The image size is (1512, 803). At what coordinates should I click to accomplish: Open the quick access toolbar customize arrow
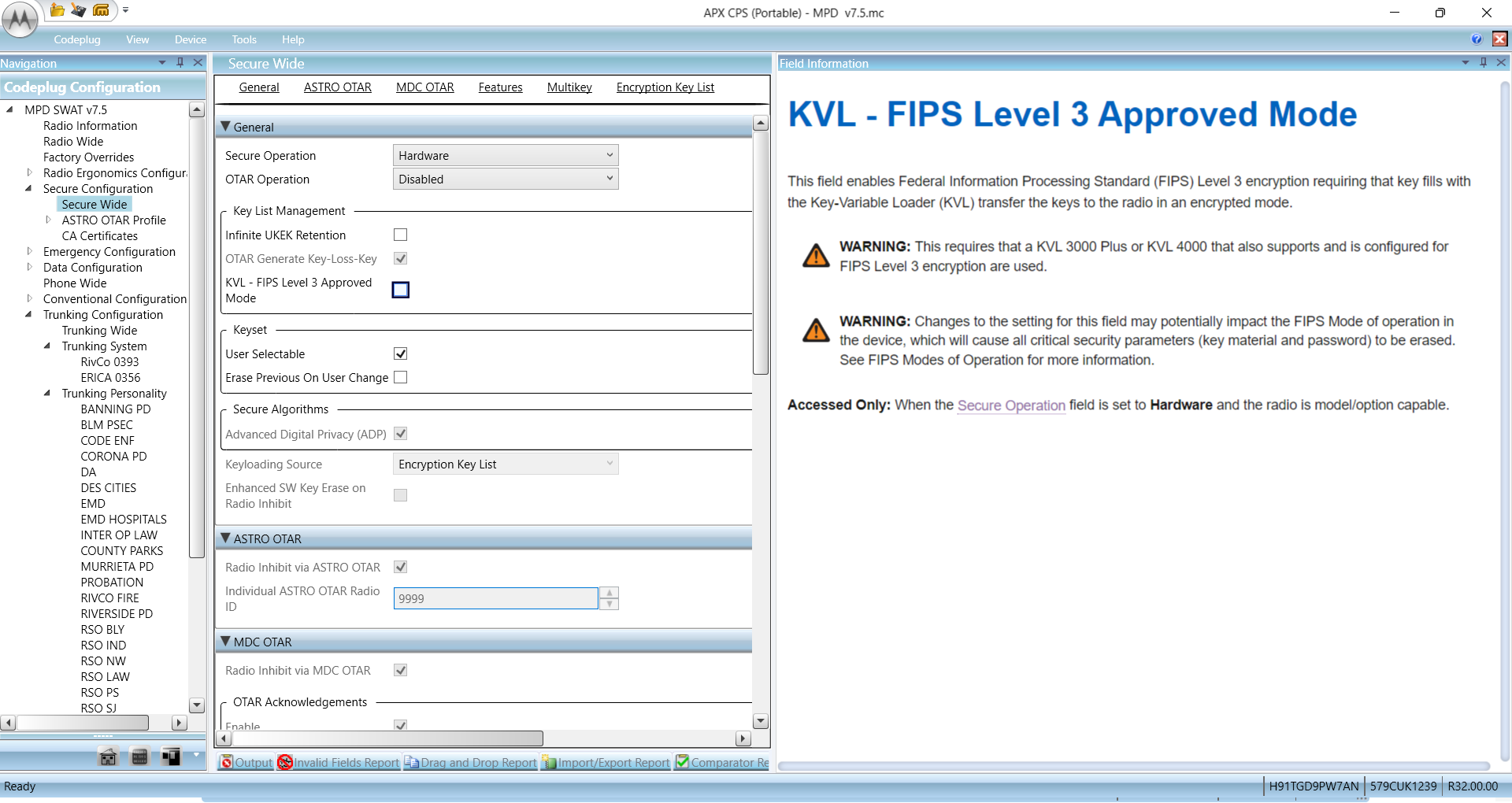pos(125,10)
